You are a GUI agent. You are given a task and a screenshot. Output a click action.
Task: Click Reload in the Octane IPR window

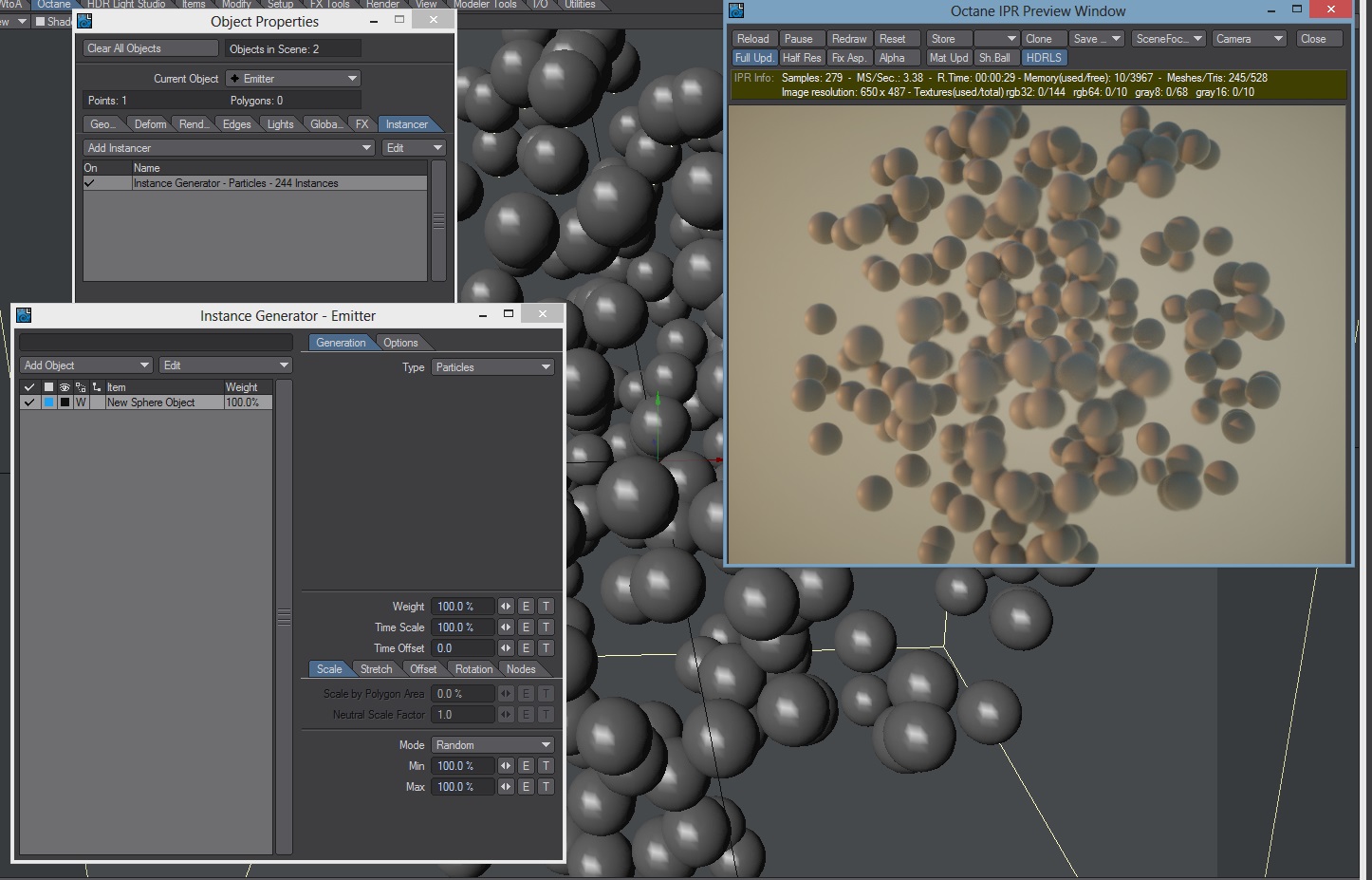(x=753, y=39)
